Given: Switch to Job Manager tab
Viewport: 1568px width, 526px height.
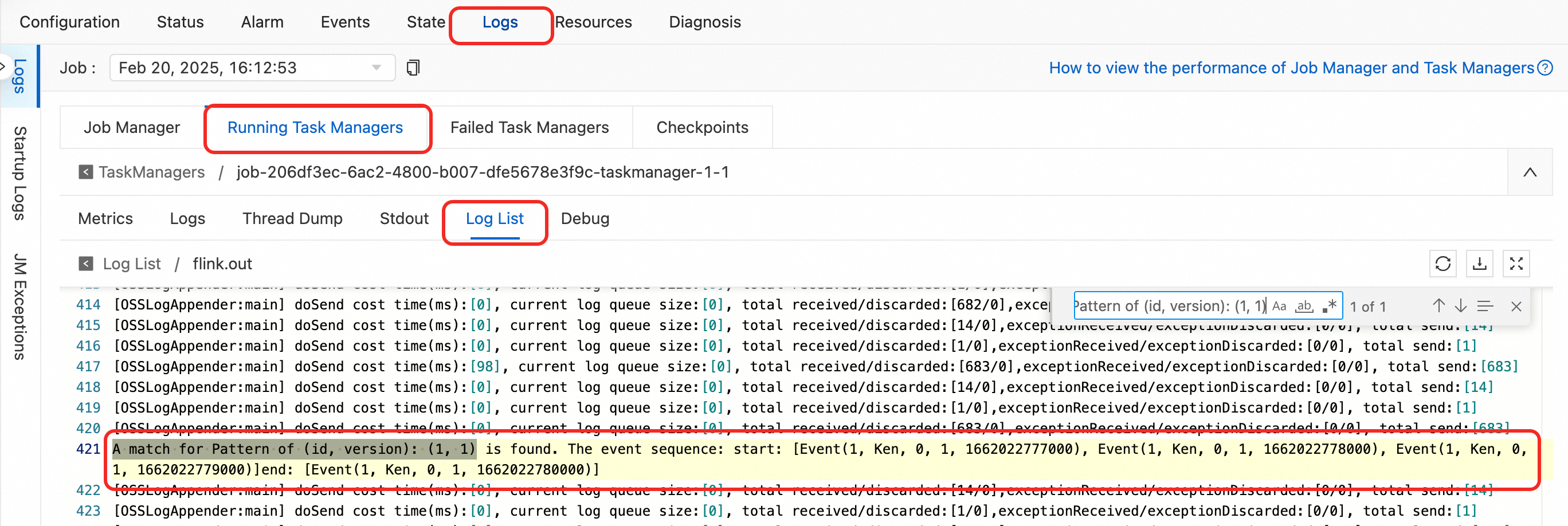Looking at the screenshot, I should coord(131,127).
